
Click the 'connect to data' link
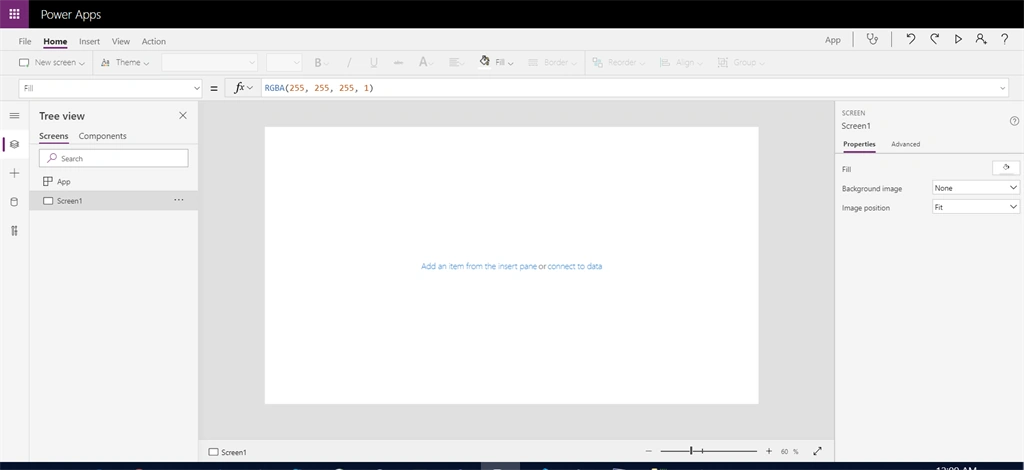[575, 266]
